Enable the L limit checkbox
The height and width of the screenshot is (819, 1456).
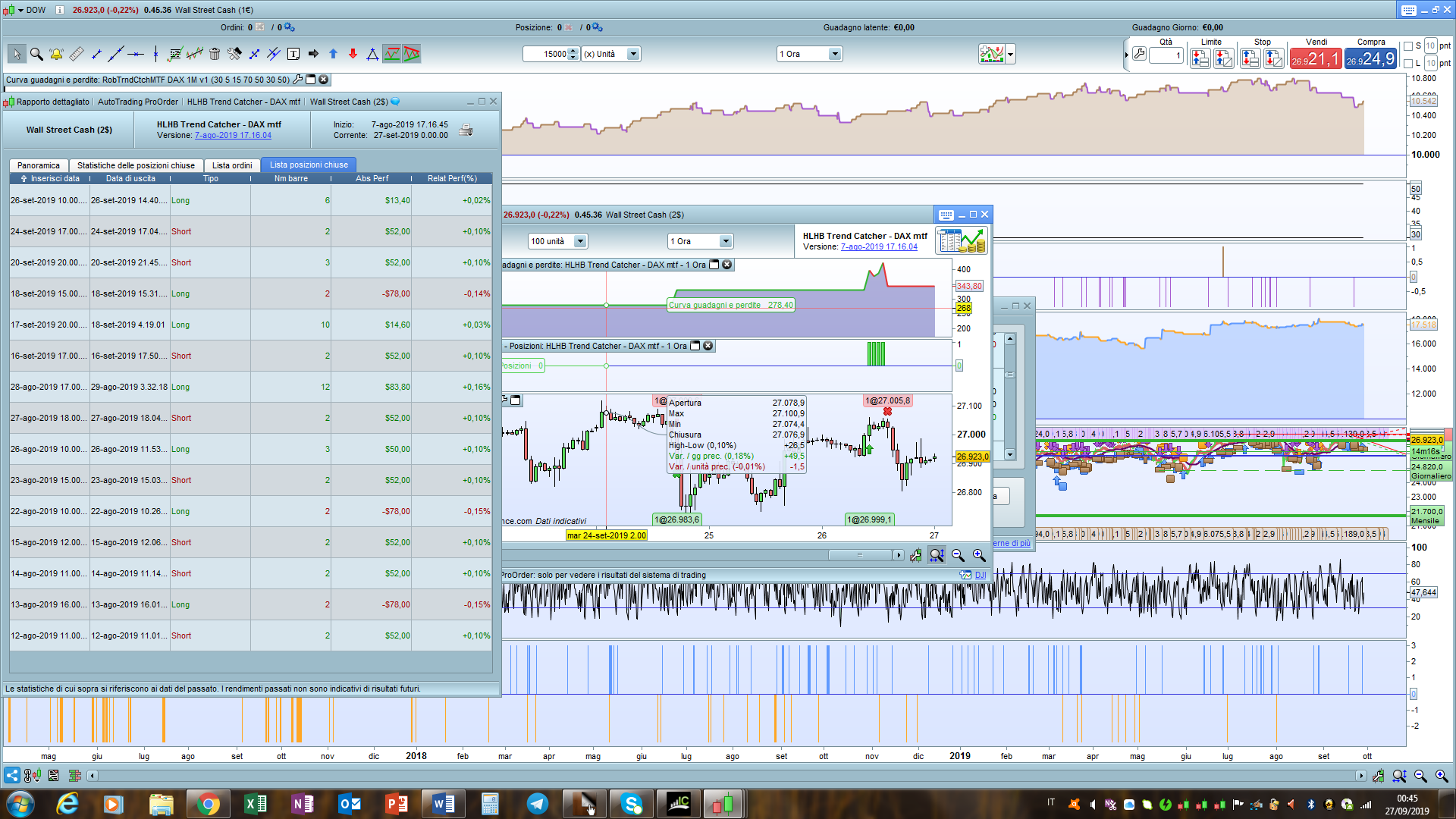tap(1408, 64)
